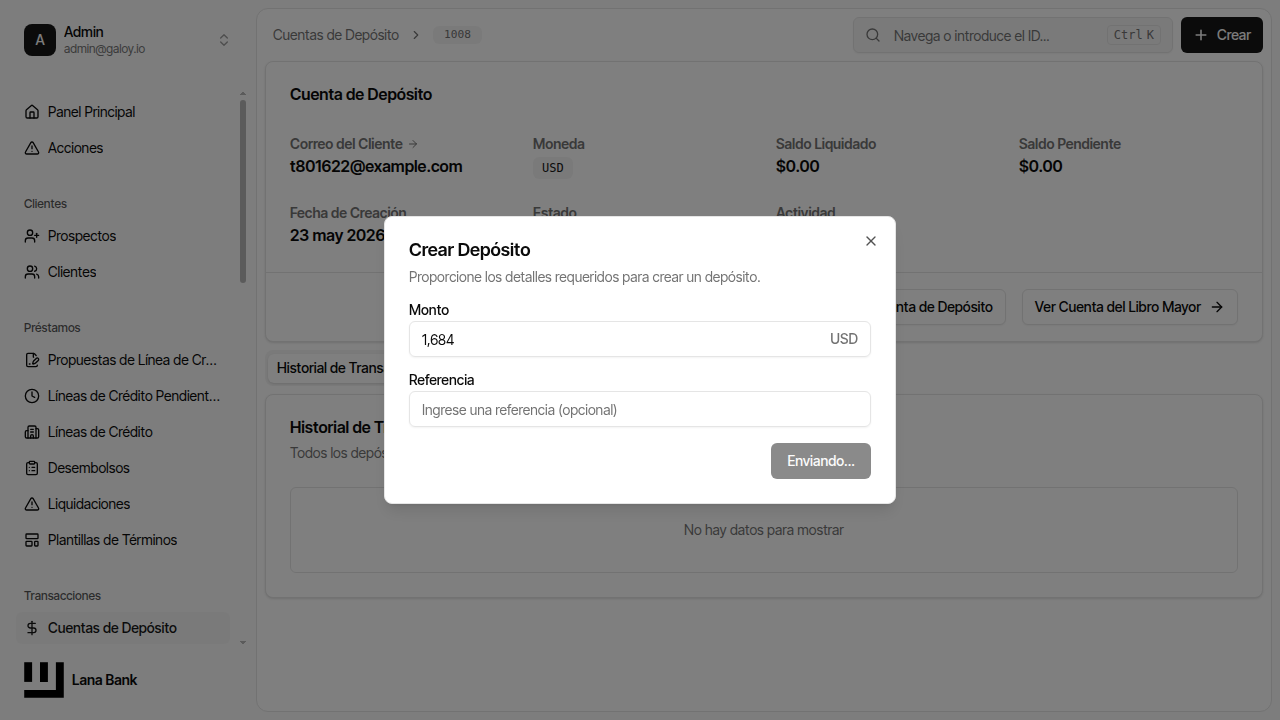Click the search box Navega o introduce el ID
The image size is (1280, 720).
coord(1013,35)
